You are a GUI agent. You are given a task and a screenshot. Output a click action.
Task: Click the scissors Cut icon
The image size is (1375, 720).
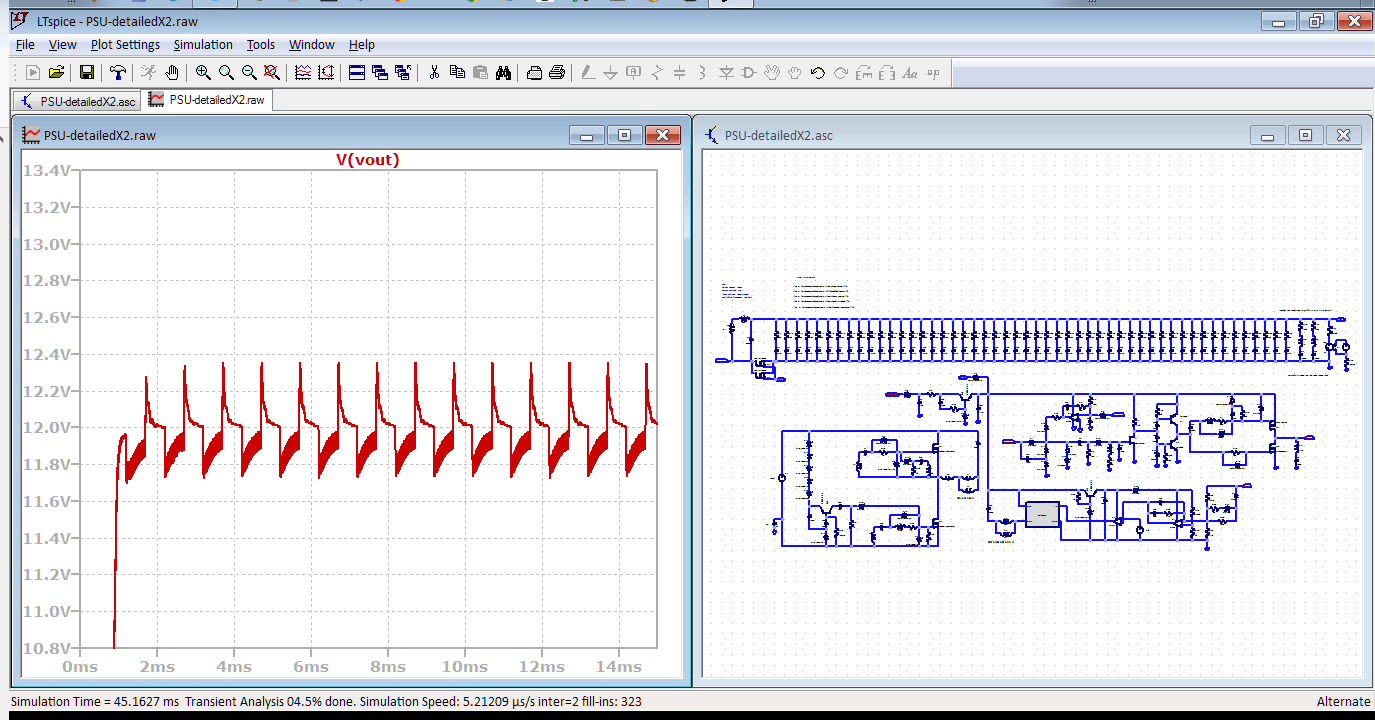434,72
